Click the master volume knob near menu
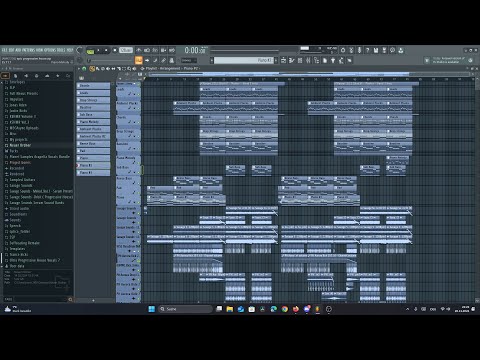 [x=79, y=50]
